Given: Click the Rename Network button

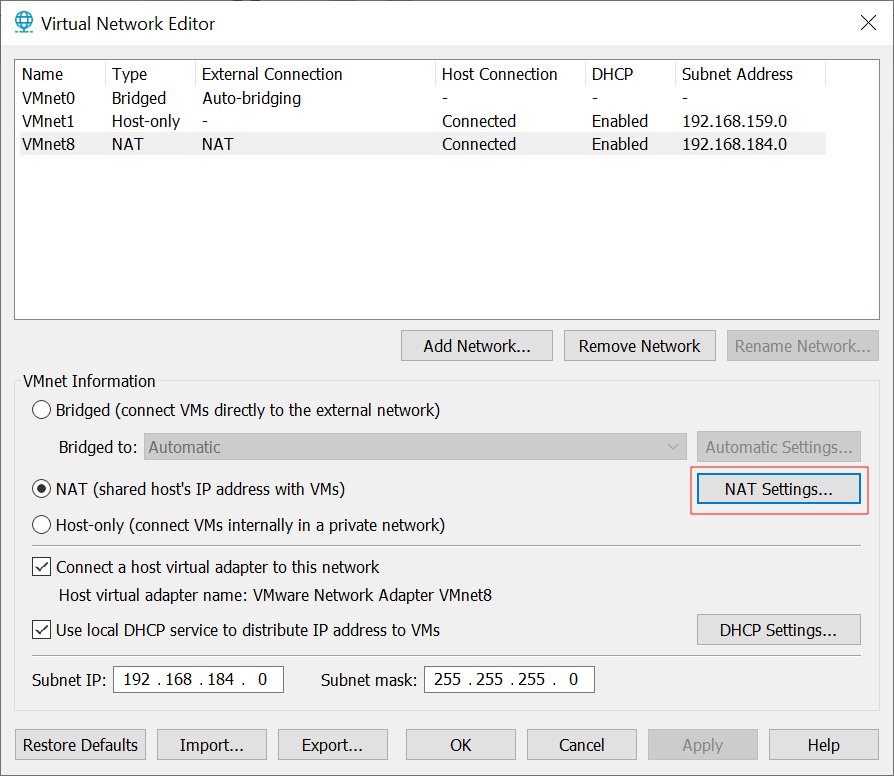Looking at the screenshot, I should pyautogui.click(x=803, y=346).
